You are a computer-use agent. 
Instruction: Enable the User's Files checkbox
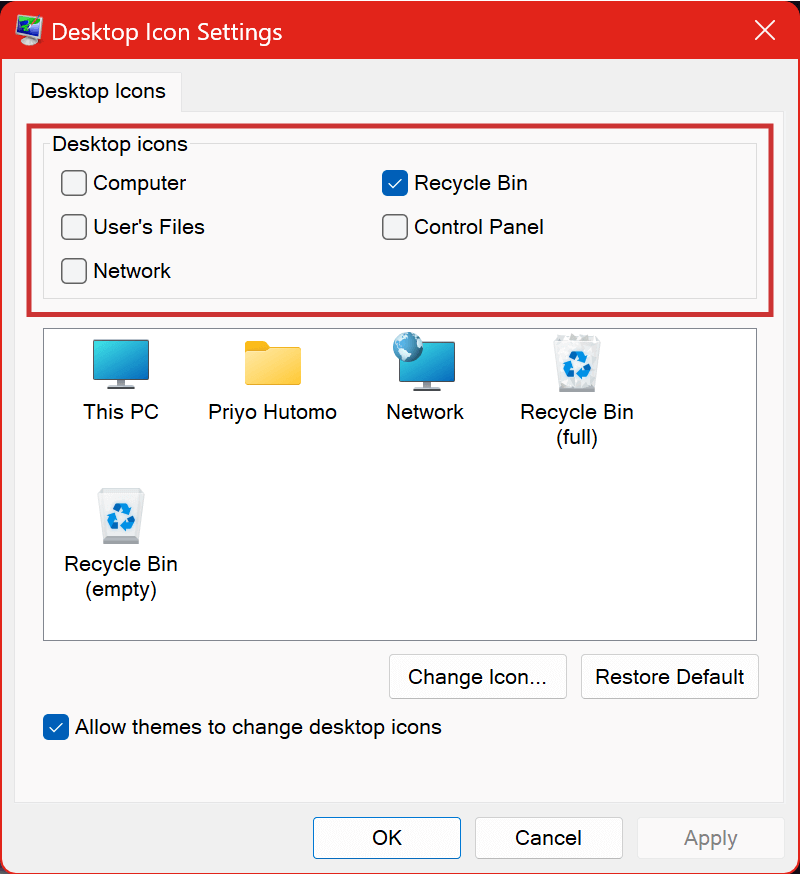point(74,227)
